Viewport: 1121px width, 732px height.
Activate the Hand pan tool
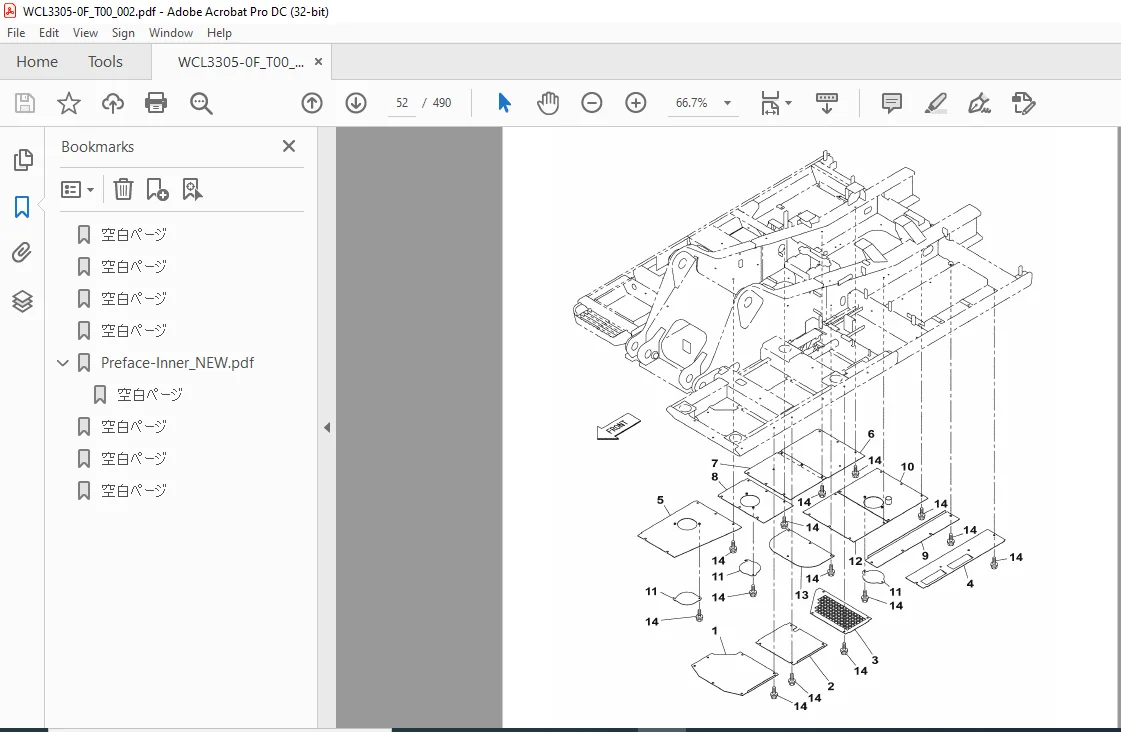548,103
